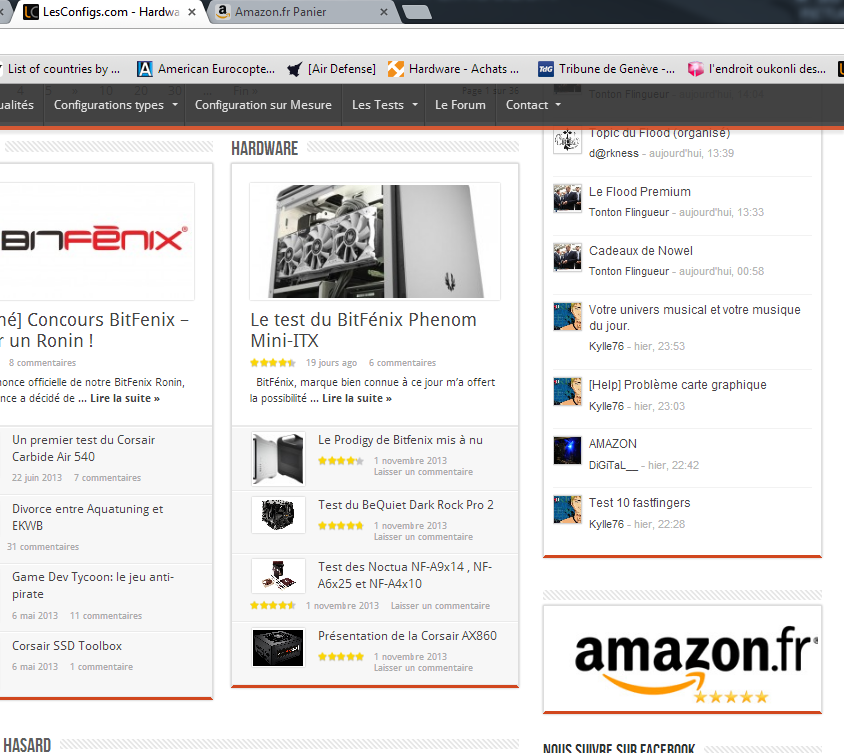Open 'Test du BeQuiet Dark Rock Pro 2'
The height and width of the screenshot is (753, 844).
tap(405, 505)
